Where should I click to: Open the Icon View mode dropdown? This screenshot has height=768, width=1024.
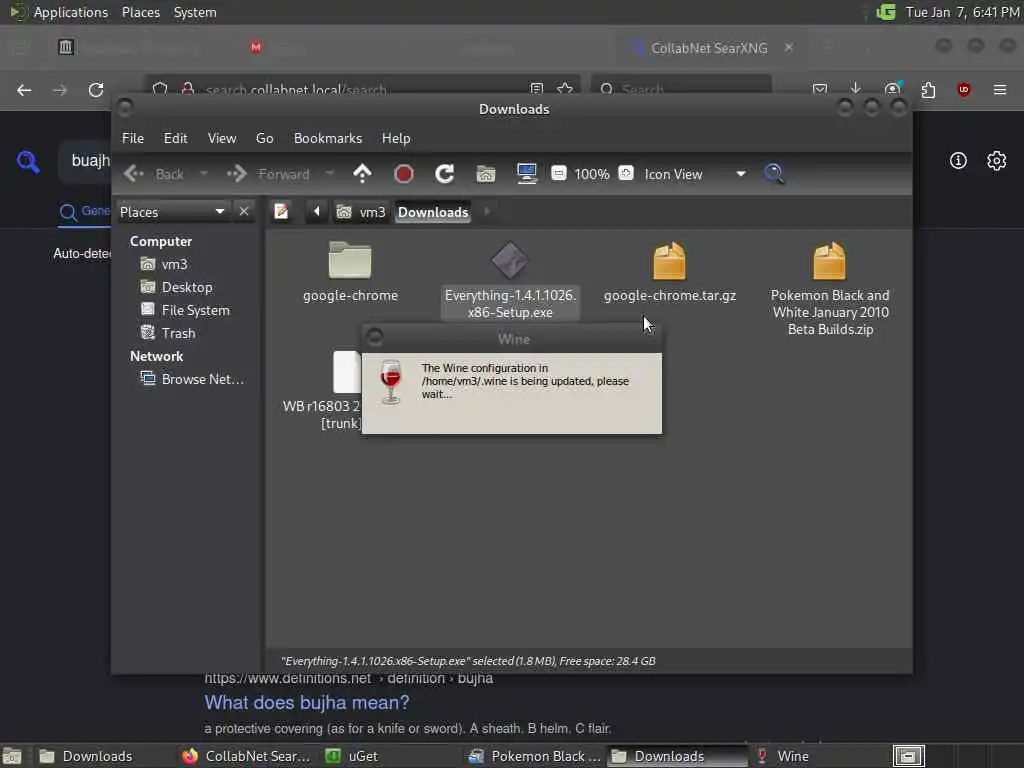(x=695, y=174)
